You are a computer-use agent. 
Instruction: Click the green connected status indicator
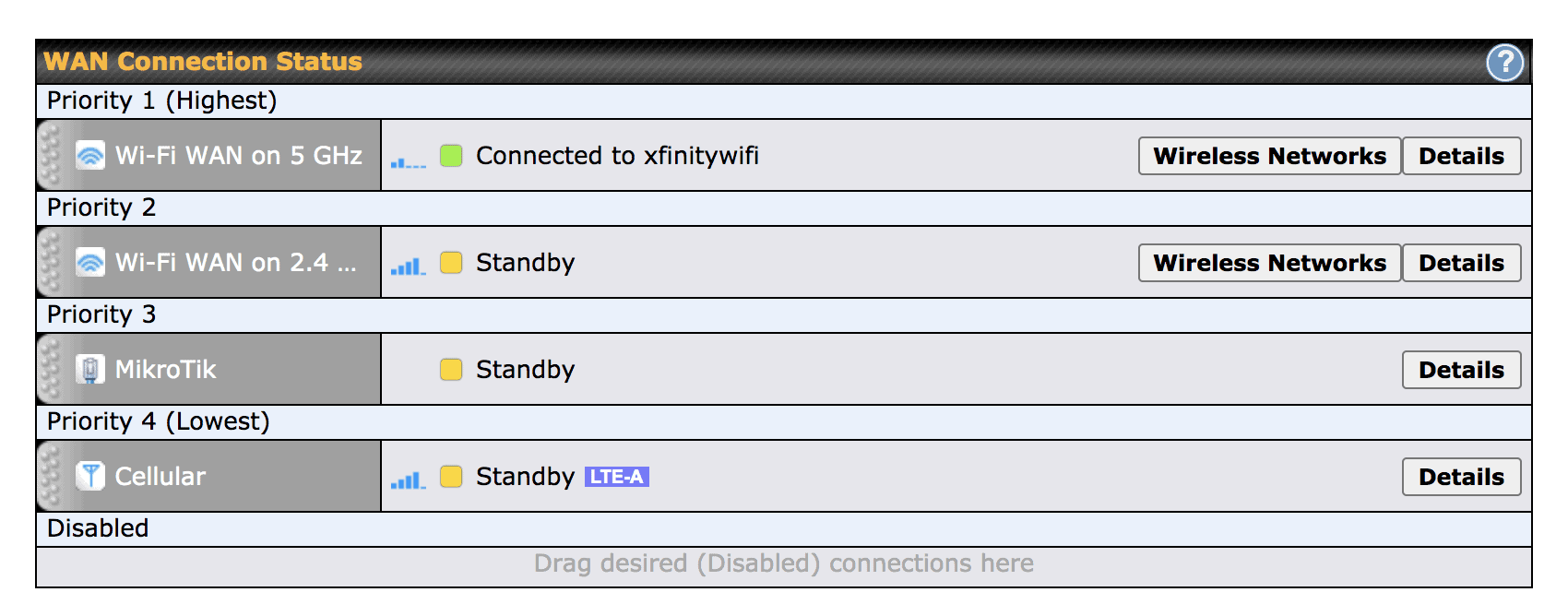coord(451,156)
